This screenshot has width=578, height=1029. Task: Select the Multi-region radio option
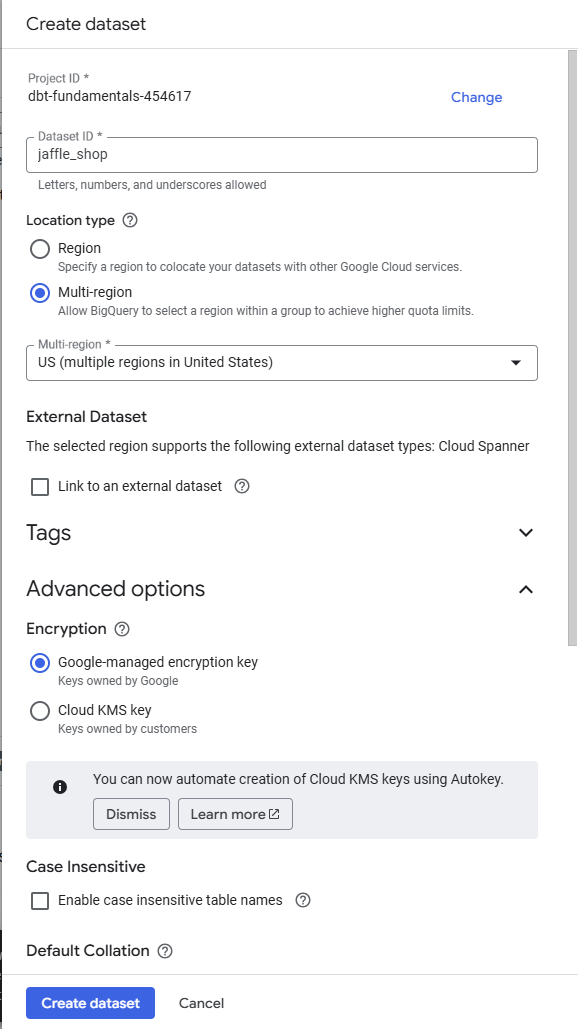[x=40, y=293]
